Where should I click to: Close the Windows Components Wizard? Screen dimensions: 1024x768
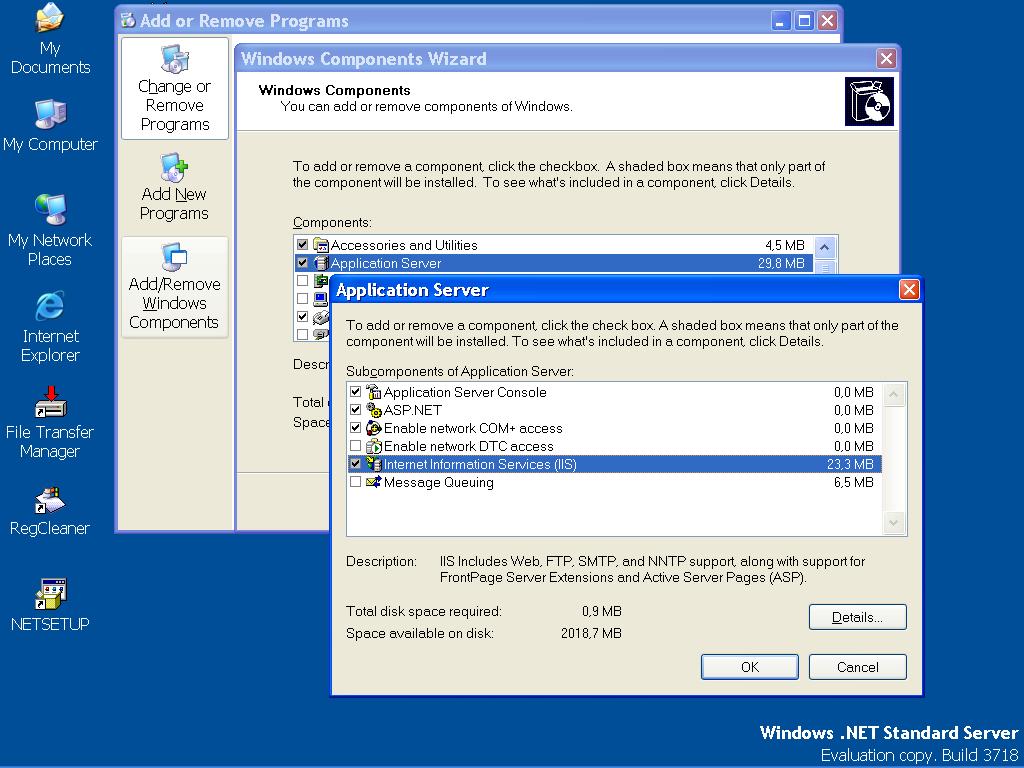(x=886, y=59)
